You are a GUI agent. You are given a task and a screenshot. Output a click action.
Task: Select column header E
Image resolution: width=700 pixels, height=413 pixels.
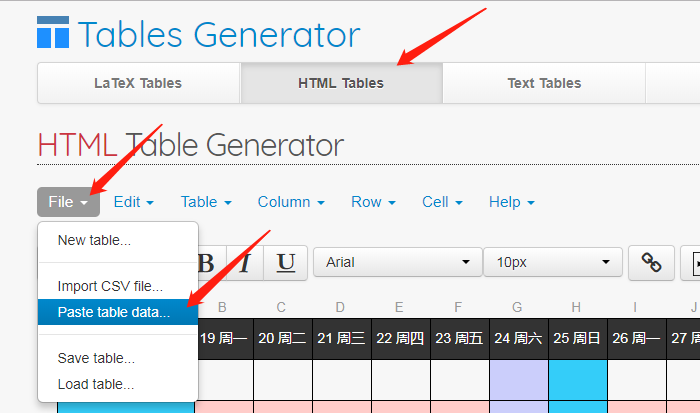pos(399,307)
